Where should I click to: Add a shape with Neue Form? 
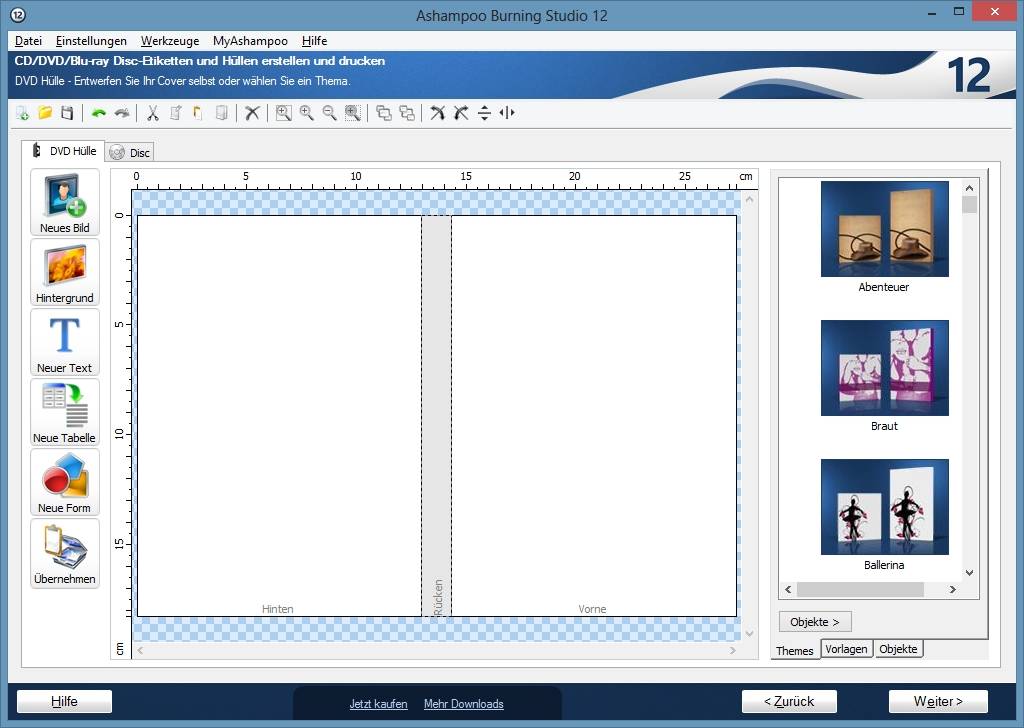65,483
